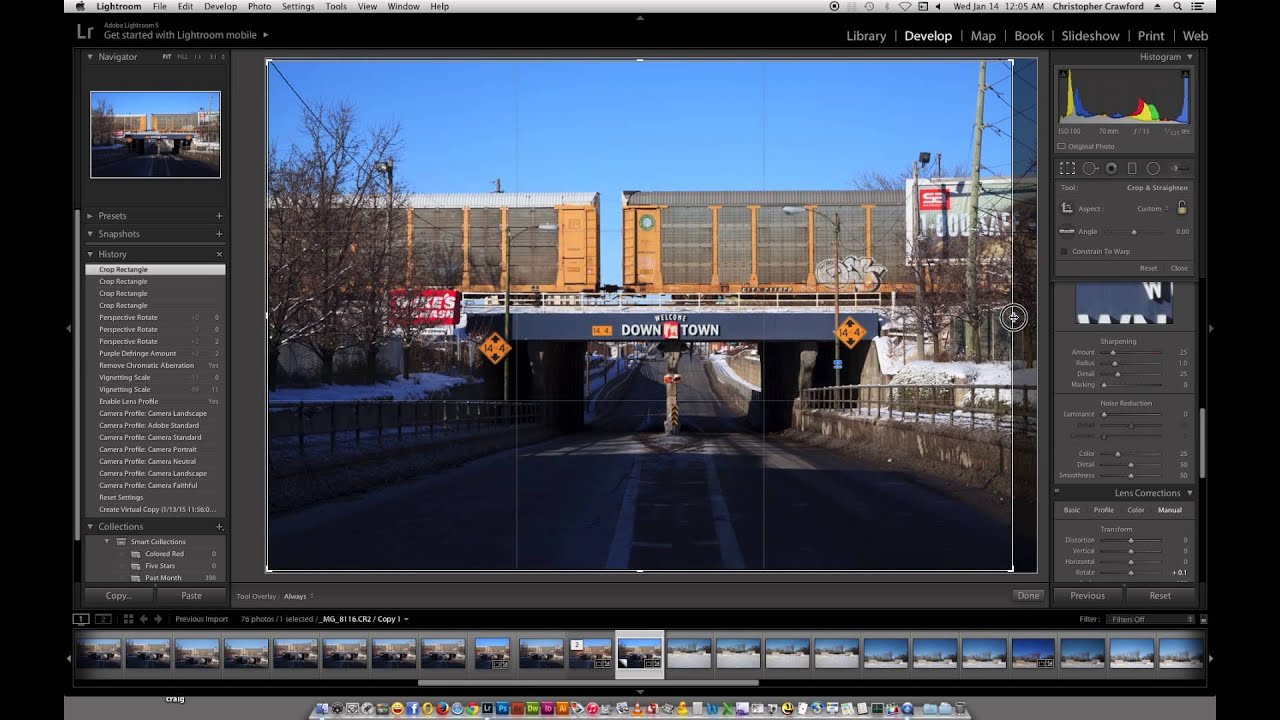The image size is (1280, 720).
Task: Close the Crop & Straighten tool panel
Action: tap(1179, 268)
